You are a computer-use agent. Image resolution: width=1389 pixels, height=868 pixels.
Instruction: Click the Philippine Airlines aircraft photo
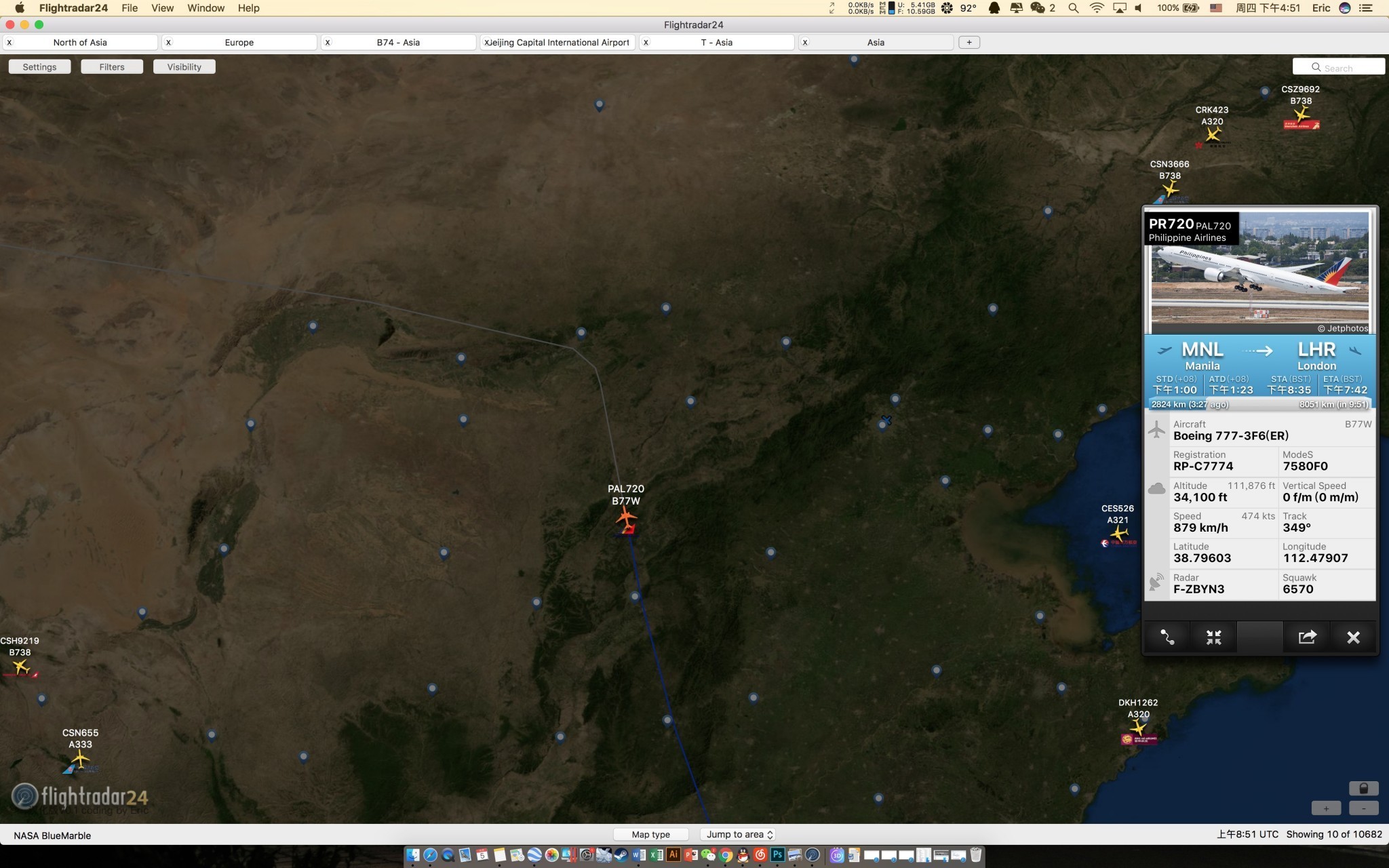click(1260, 273)
